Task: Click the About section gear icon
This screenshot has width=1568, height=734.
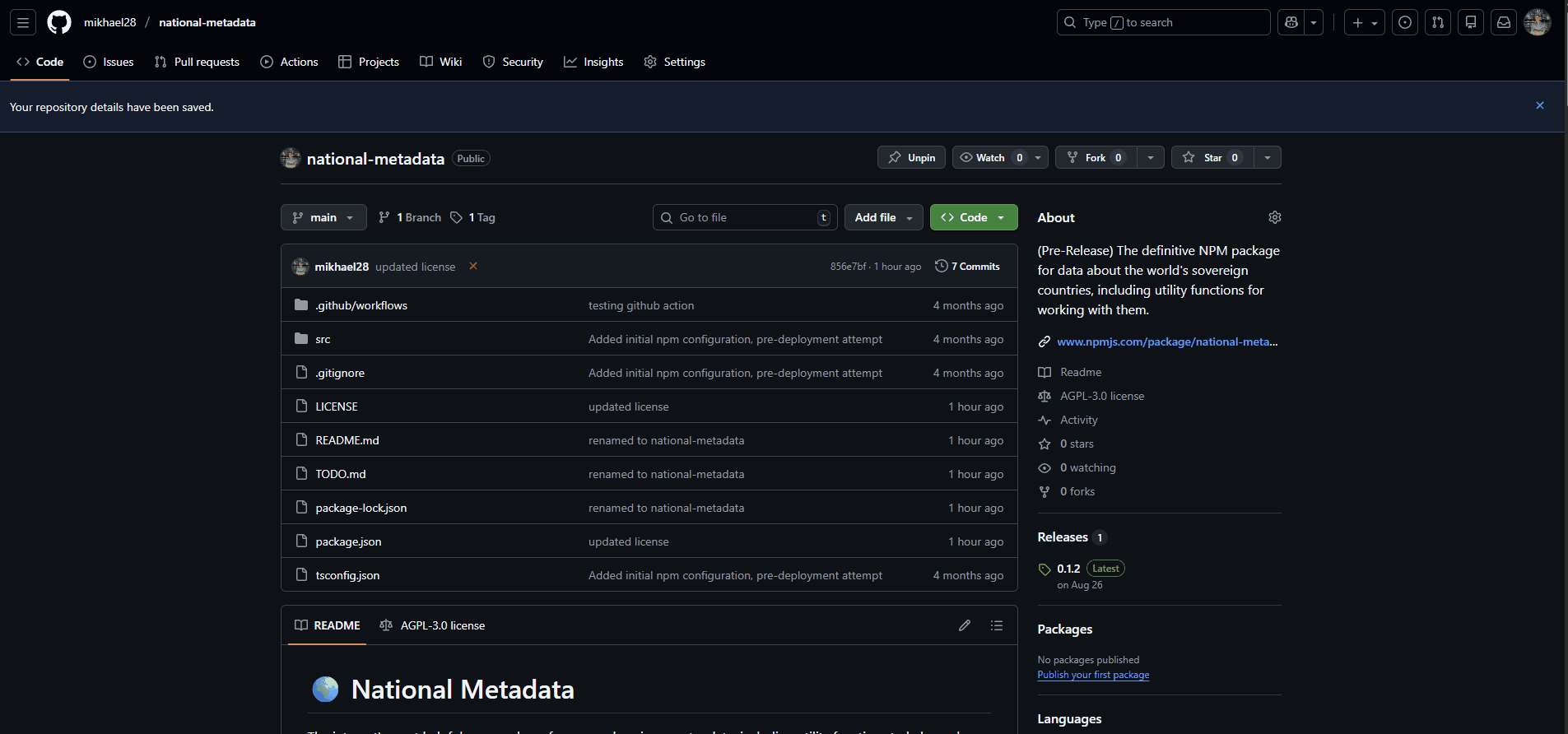Action: (x=1274, y=217)
